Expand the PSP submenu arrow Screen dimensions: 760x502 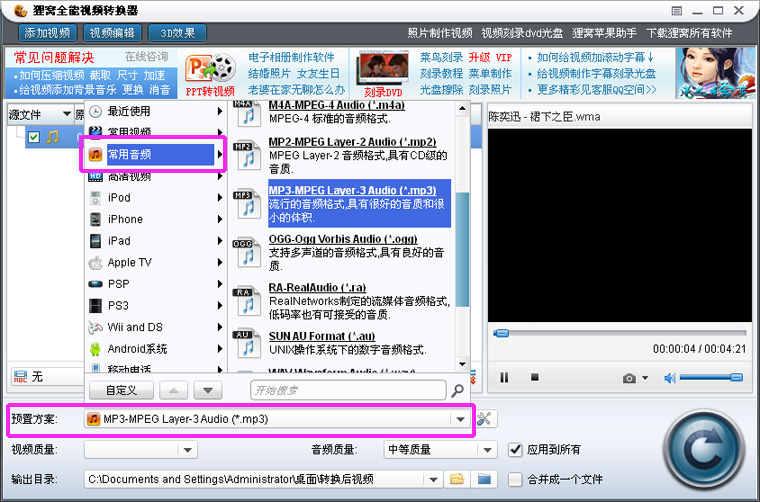(220, 284)
